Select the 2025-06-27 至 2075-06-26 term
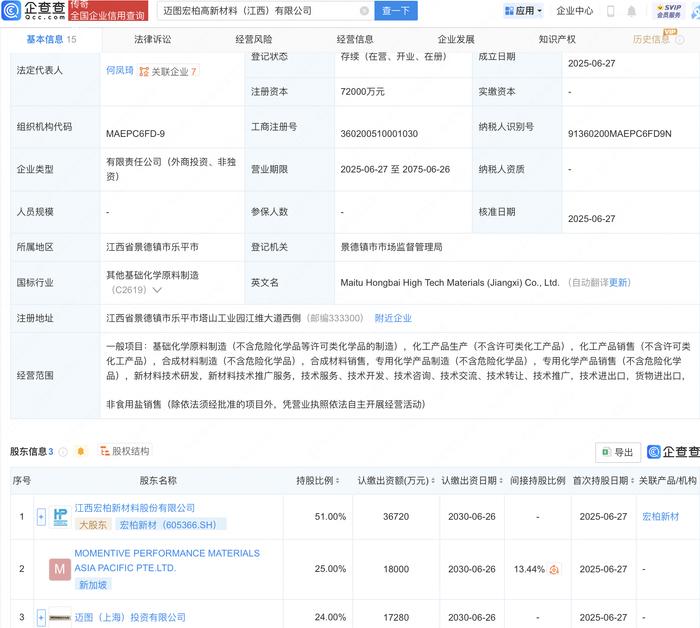The height and width of the screenshot is (628, 700). [x=395, y=170]
